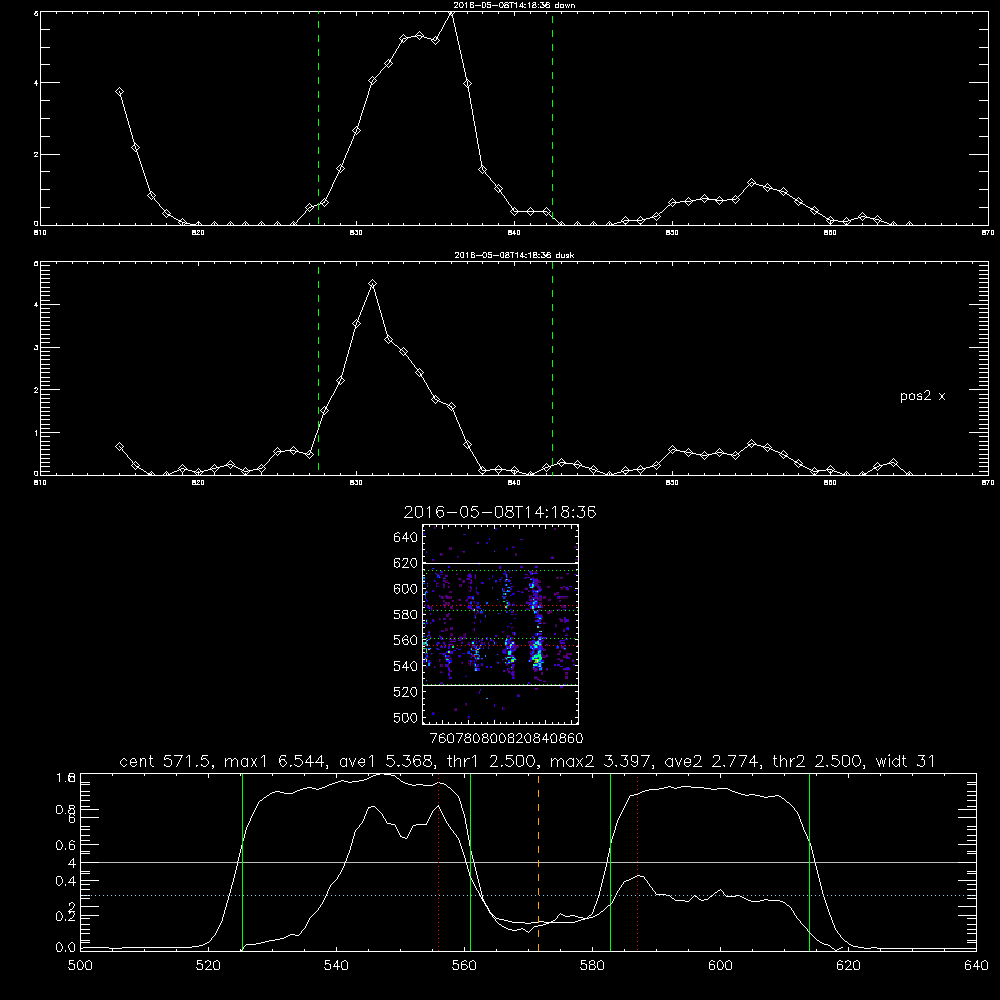
Task: Select the "thr2 2.500" threshold text
Action: click(819, 761)
